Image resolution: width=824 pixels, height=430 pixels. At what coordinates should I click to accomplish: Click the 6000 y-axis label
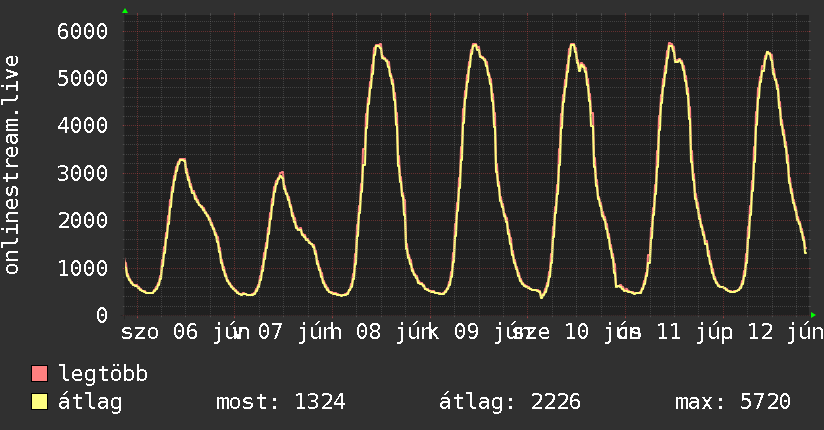(83, 32)
